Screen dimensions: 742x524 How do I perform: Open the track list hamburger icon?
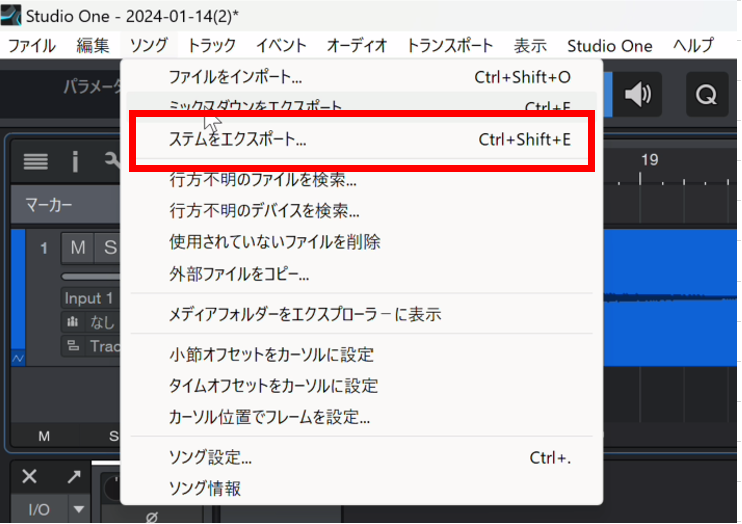[x=36, y=161]
